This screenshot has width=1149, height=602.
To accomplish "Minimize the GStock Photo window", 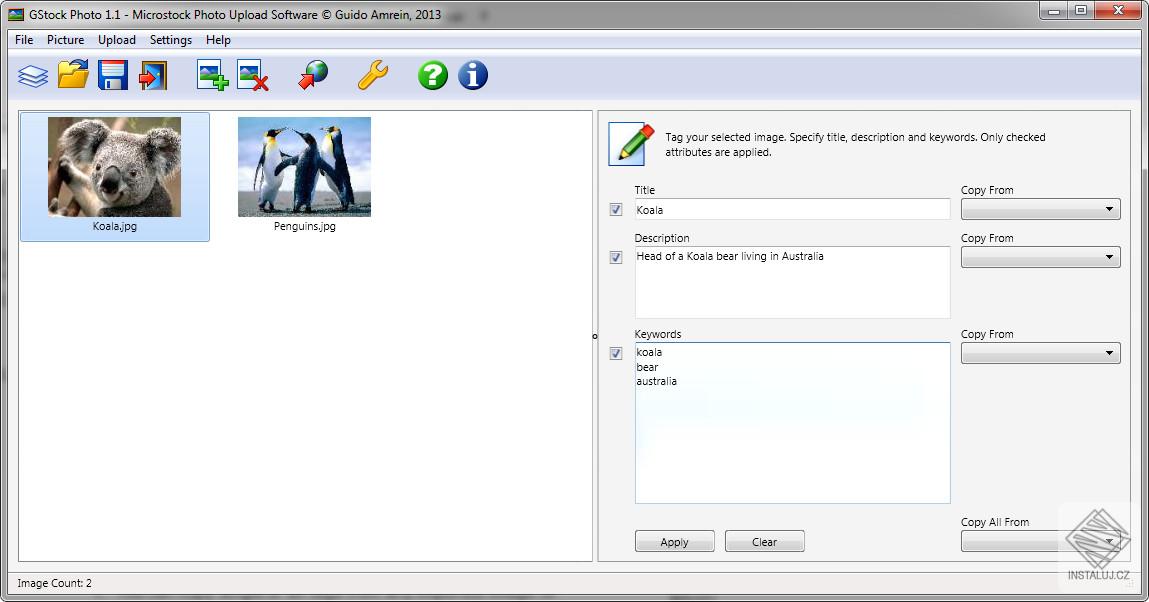I will (x=1054, y=11).
